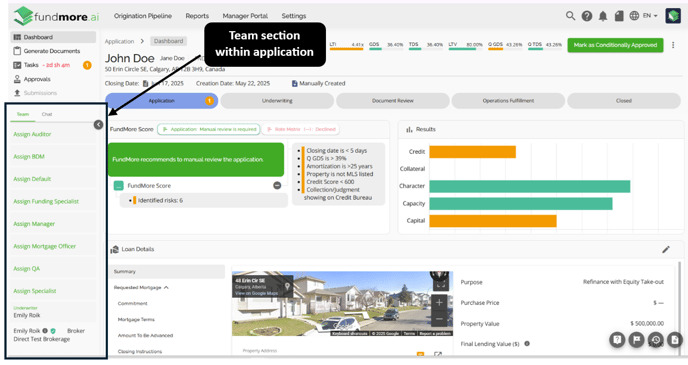Image resolution: width=688 pixels, height=365 pixels.
Task: Collapse the FundMore Score minus icon
Action: tap(277, 186)
